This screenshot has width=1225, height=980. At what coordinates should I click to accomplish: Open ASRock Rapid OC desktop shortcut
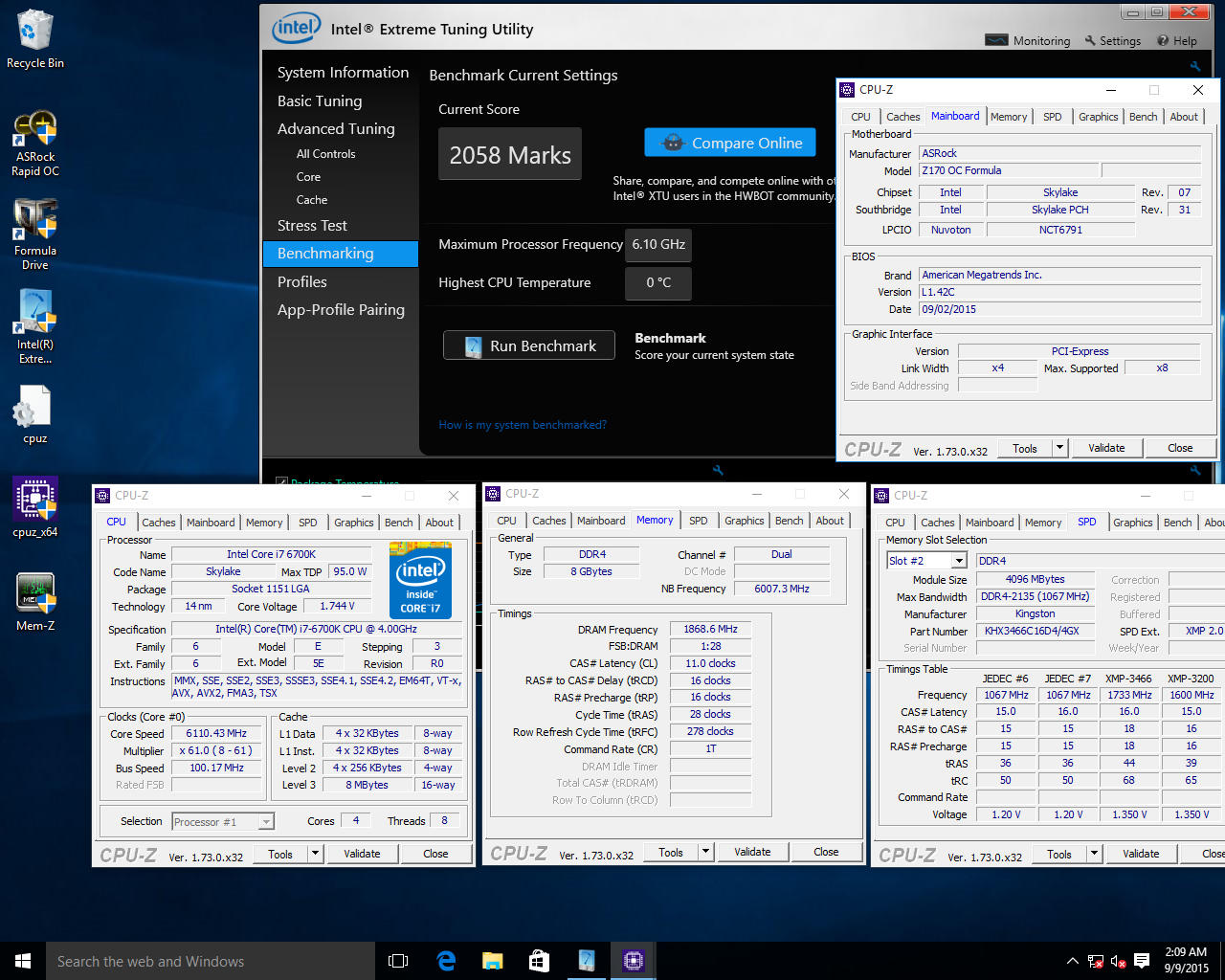point(35,144)
